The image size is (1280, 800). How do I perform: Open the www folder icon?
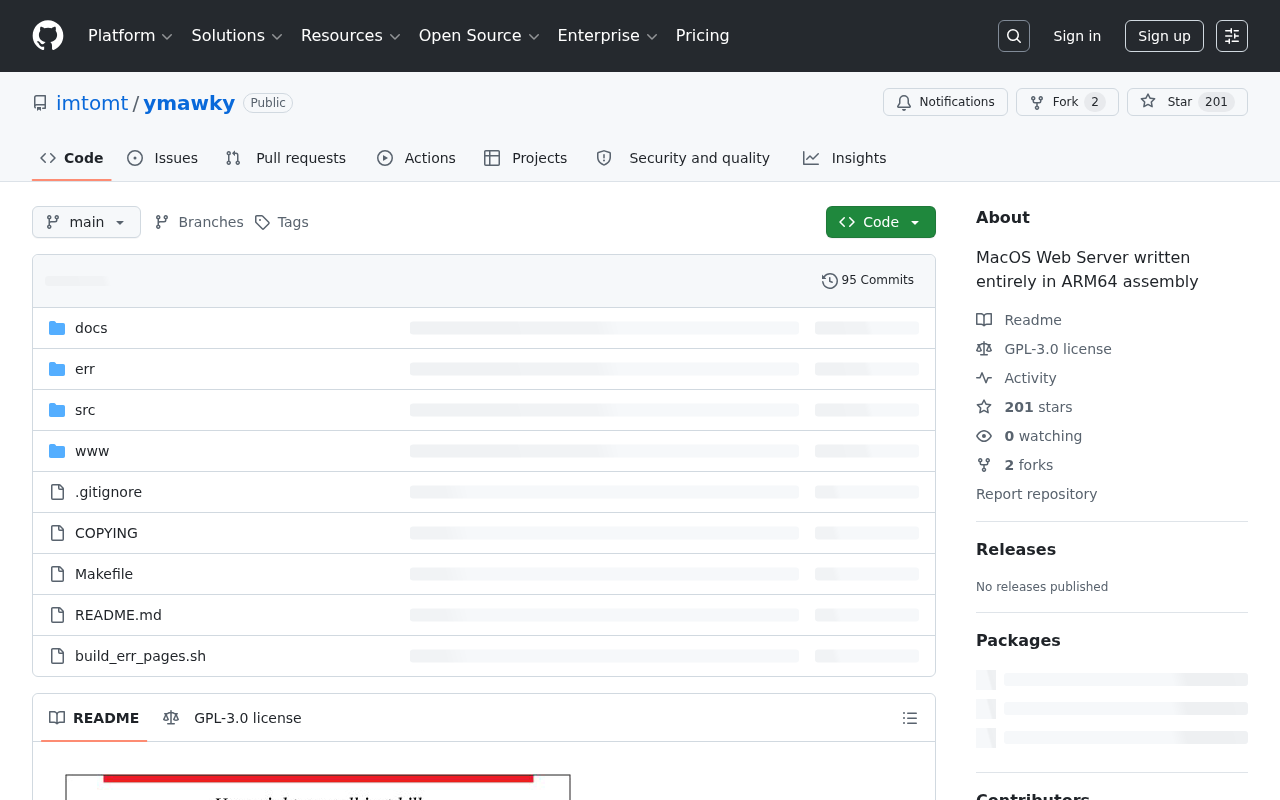[57, 451]
